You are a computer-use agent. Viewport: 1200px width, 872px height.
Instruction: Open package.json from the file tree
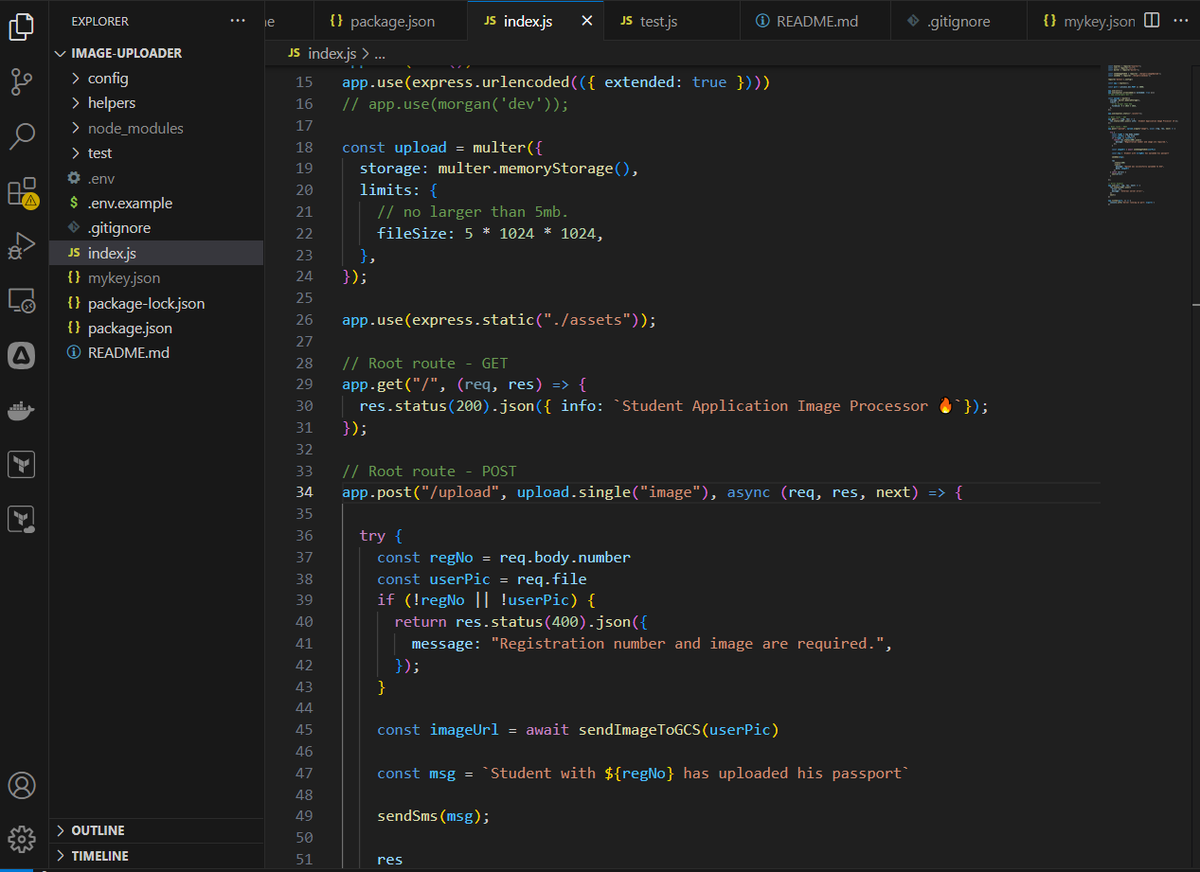point(157,328)
